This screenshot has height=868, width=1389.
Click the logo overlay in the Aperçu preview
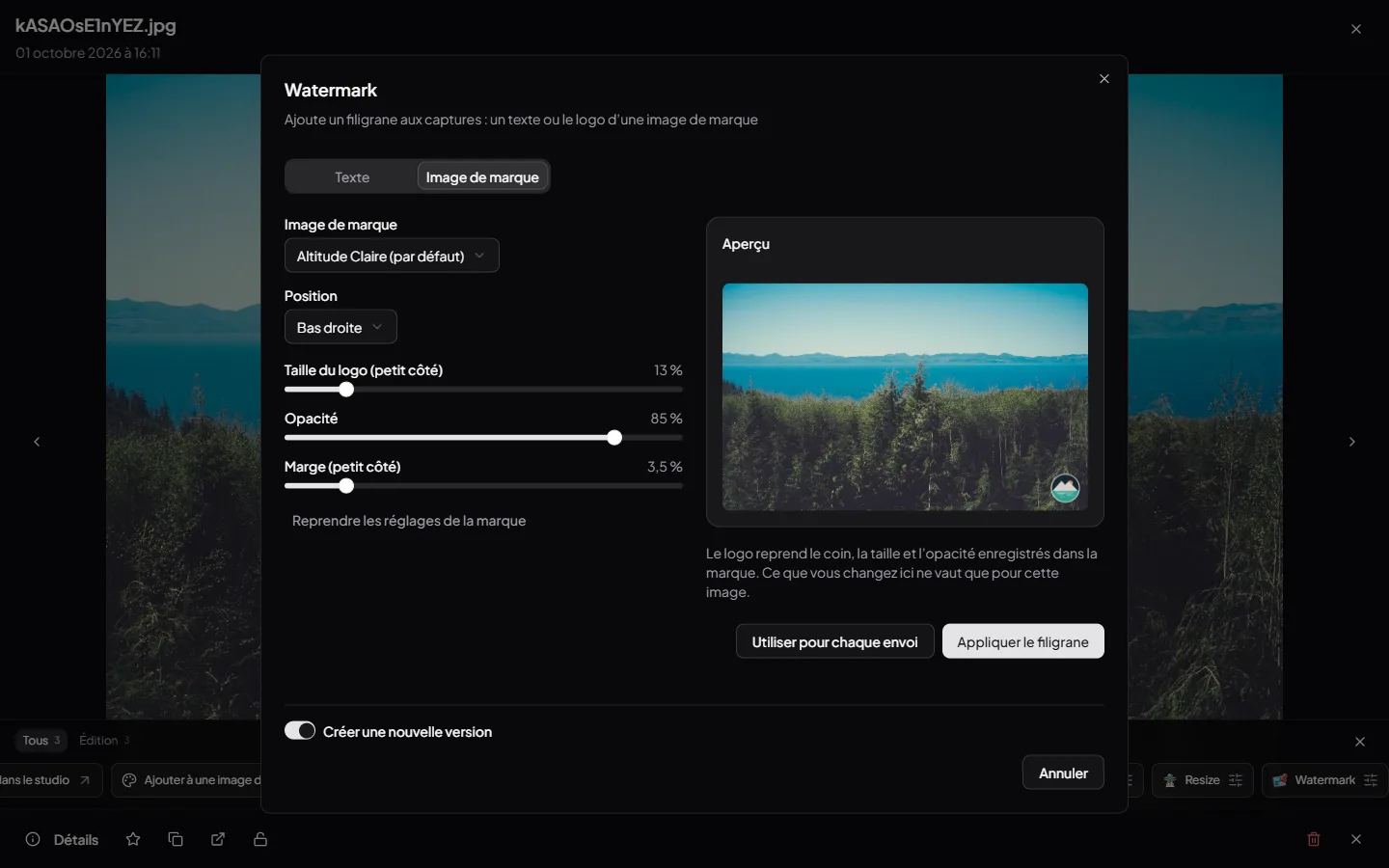[x=1065, y=488]
